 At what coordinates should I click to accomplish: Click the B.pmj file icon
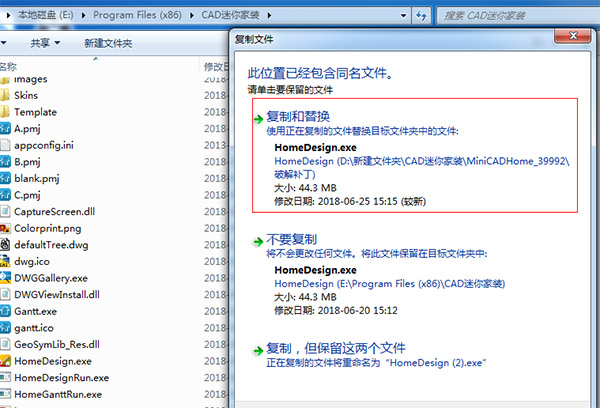tap(5, 162)
